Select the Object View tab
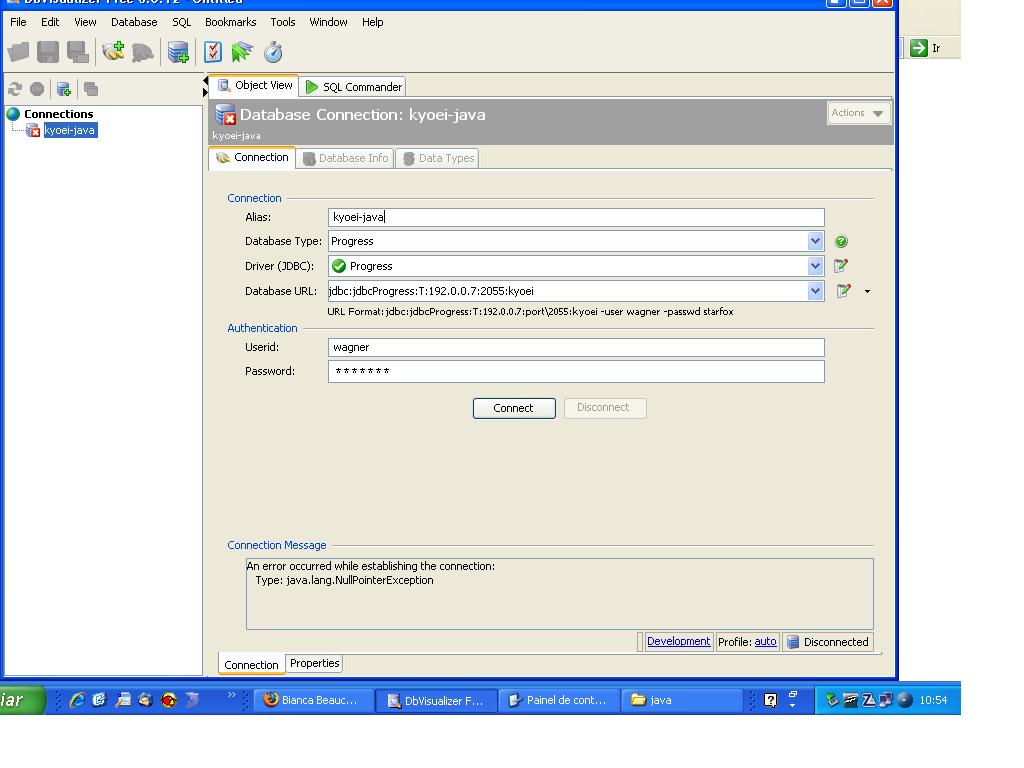1024x768 pixels. coord(255,86)
